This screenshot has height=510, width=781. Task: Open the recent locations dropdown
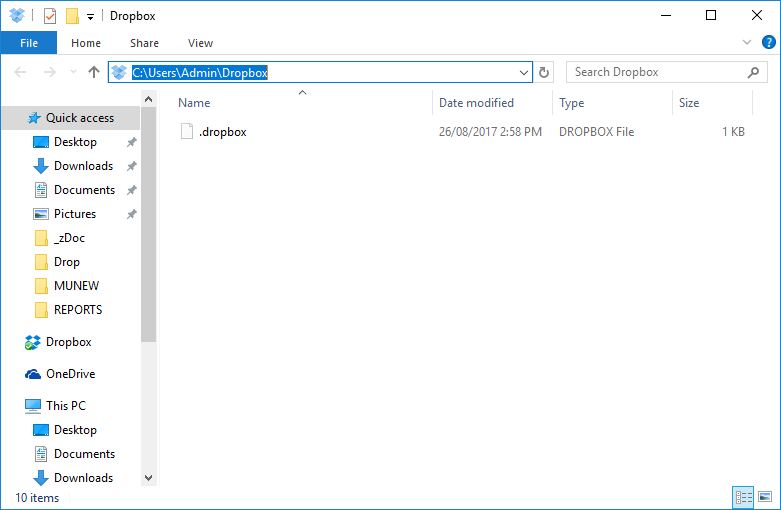point(73,72)
